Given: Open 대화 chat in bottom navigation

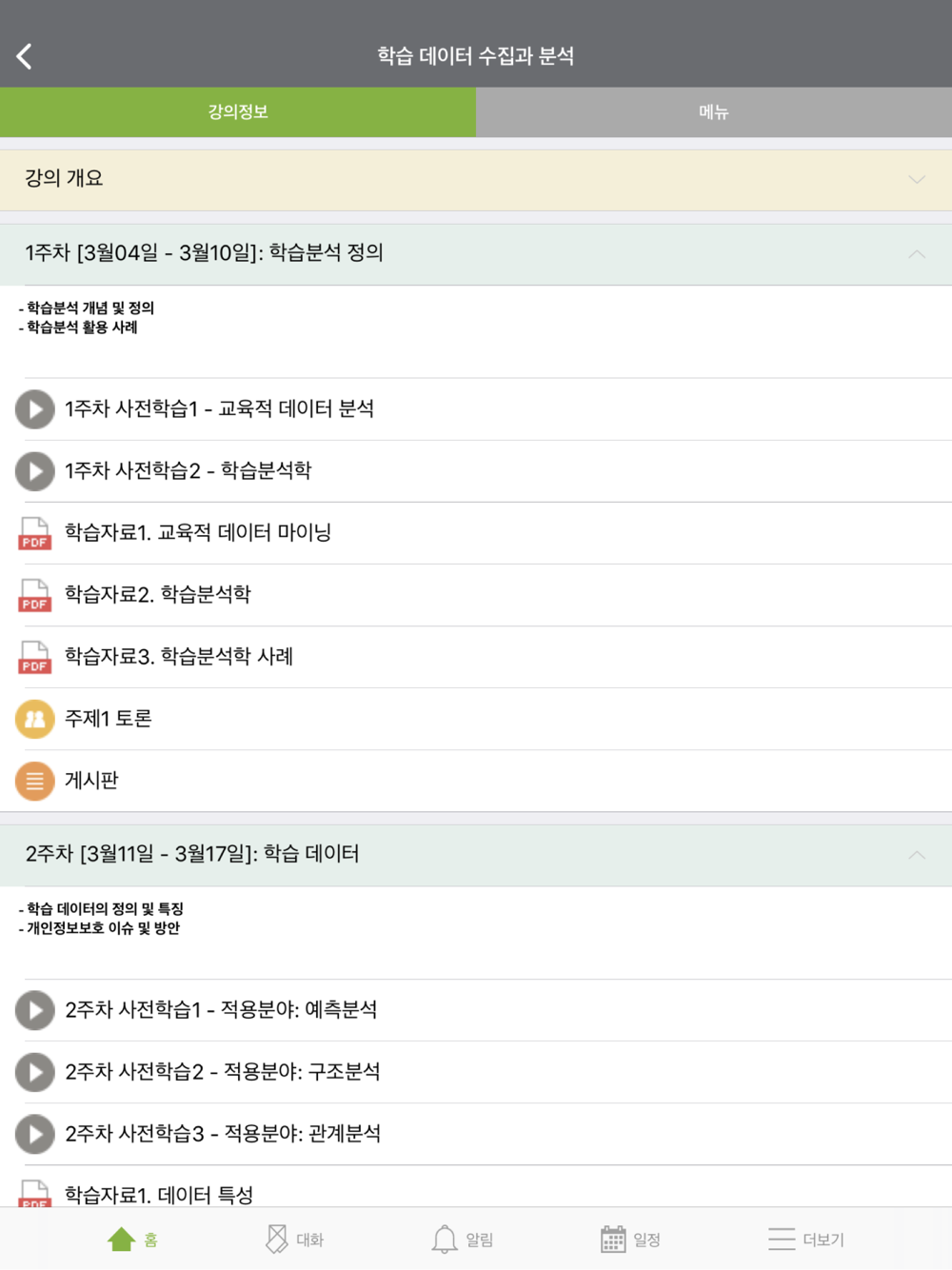Looking at the screenshot, I should click(x=295, y=1240).
